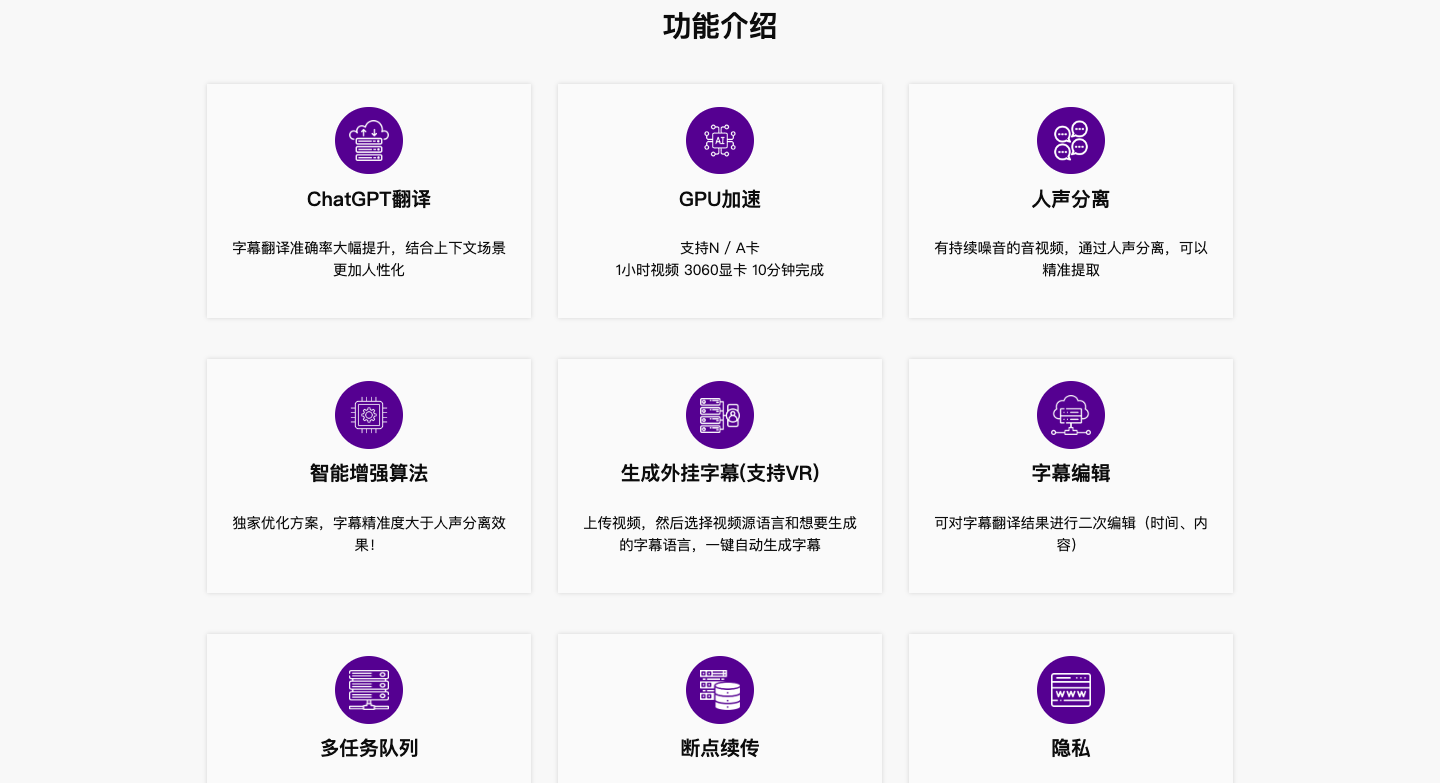Image resolution: width=1440 pixels, height=783 pixels.
Task: Click the GPU加速 card title
Action: coord(720,199)
